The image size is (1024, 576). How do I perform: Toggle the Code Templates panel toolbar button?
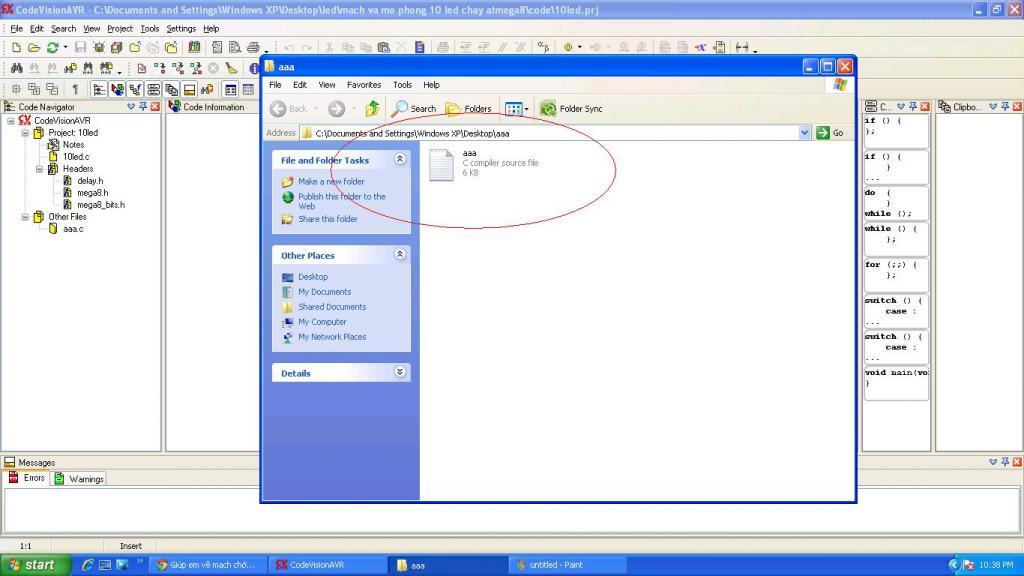[153, 89]
